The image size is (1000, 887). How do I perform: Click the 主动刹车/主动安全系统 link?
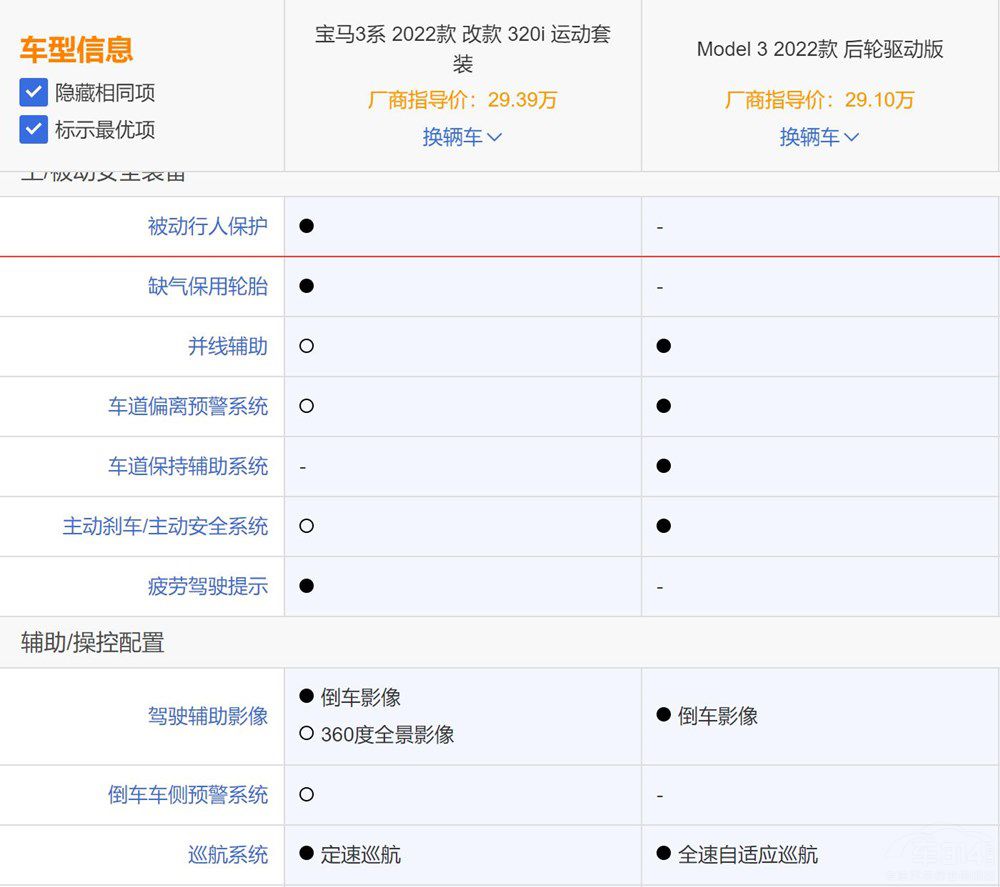point(165,526)
